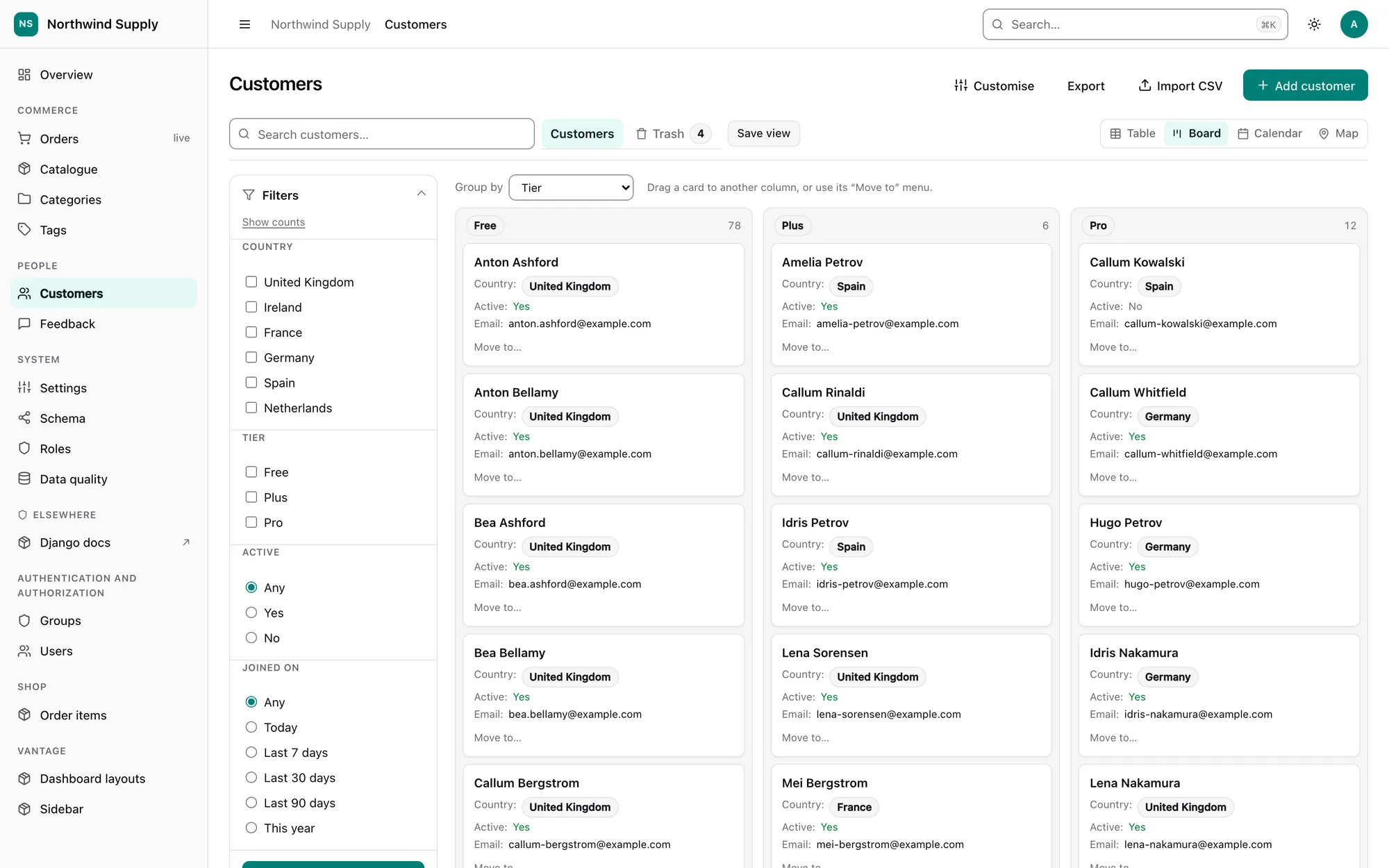Open Settings in the sidebar
This screenshot has width=1389, height=868.
(x=103, y=387)
